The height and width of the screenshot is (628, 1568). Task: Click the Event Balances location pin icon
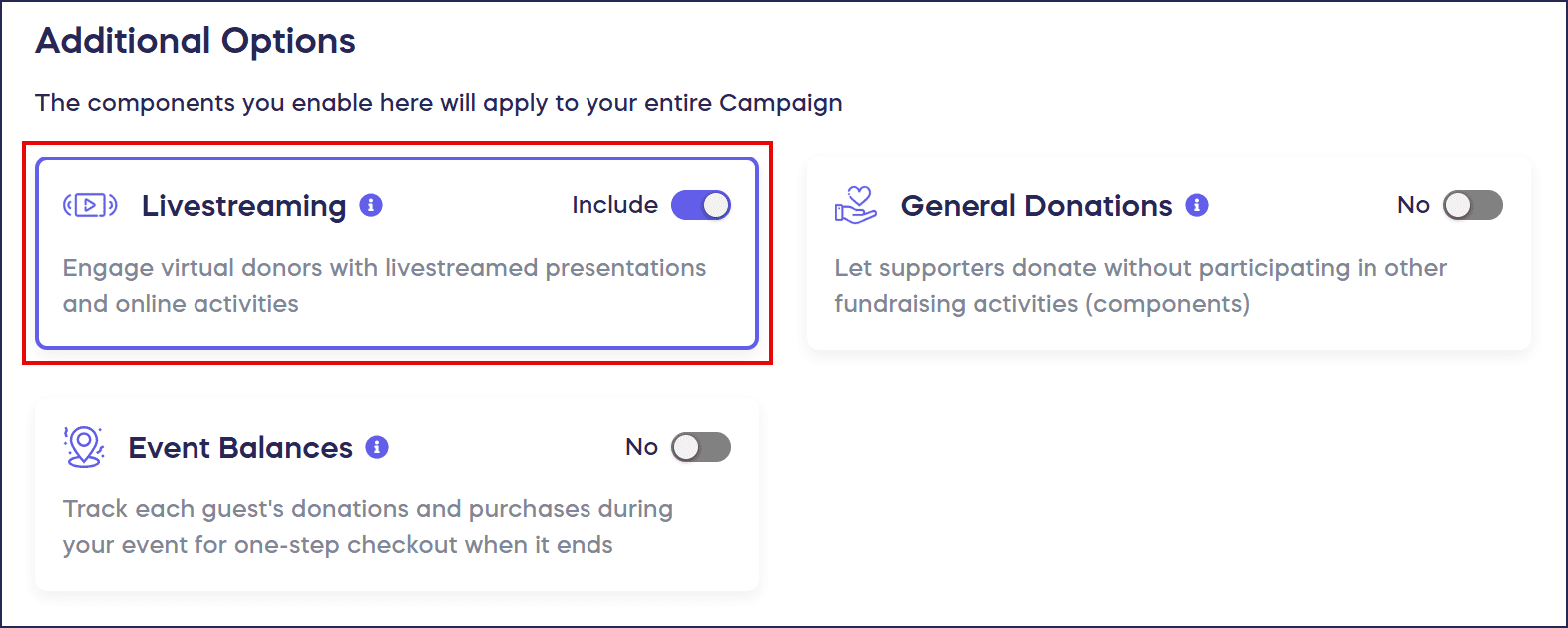pos(84,447)
